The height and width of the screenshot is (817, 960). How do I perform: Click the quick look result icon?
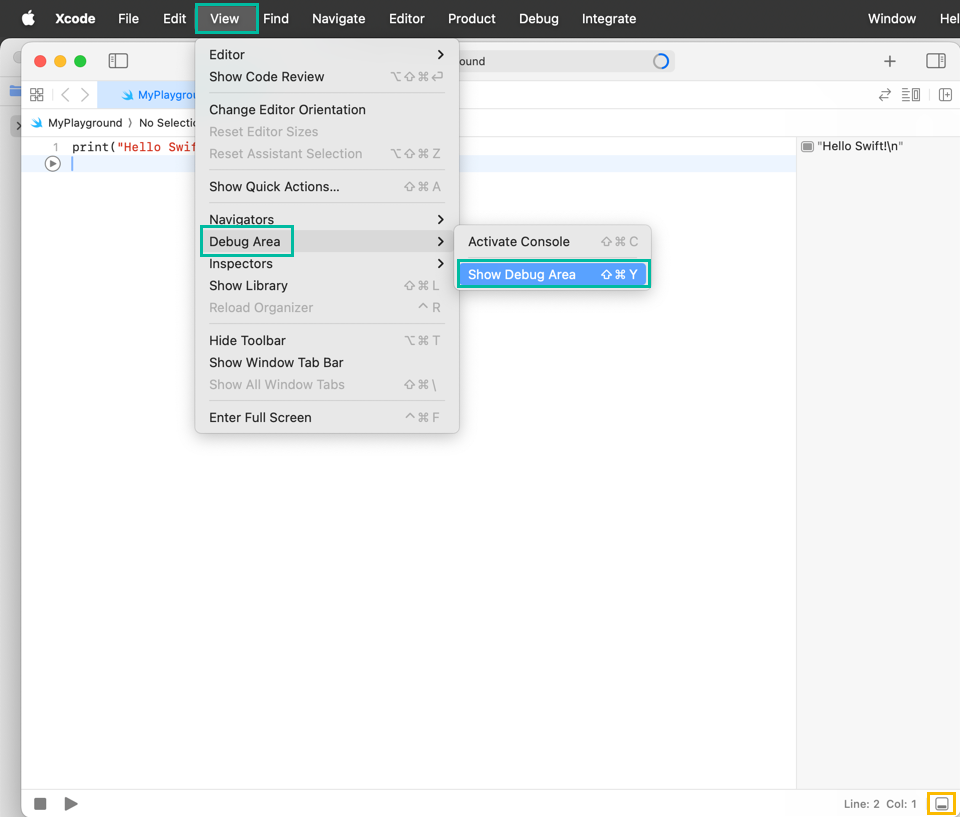pos(808,146)
